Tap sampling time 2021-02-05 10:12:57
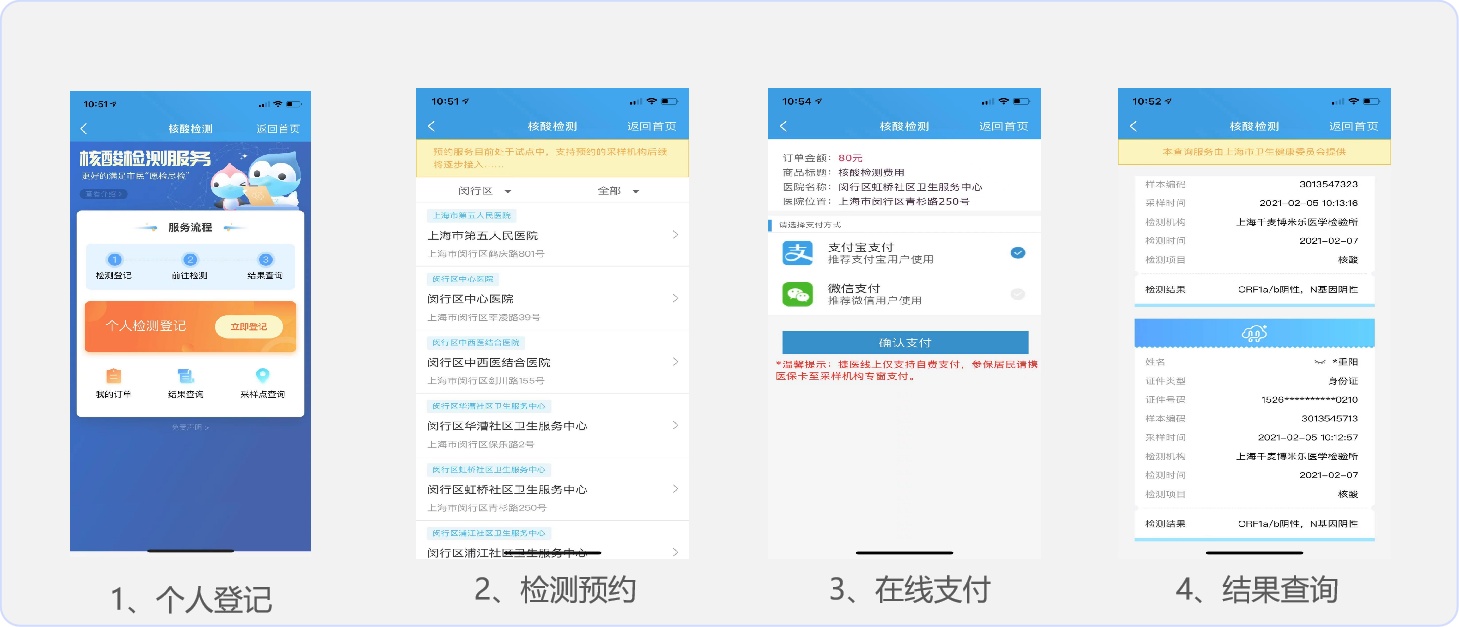 pyautogui.click(x=1308, y=437)
